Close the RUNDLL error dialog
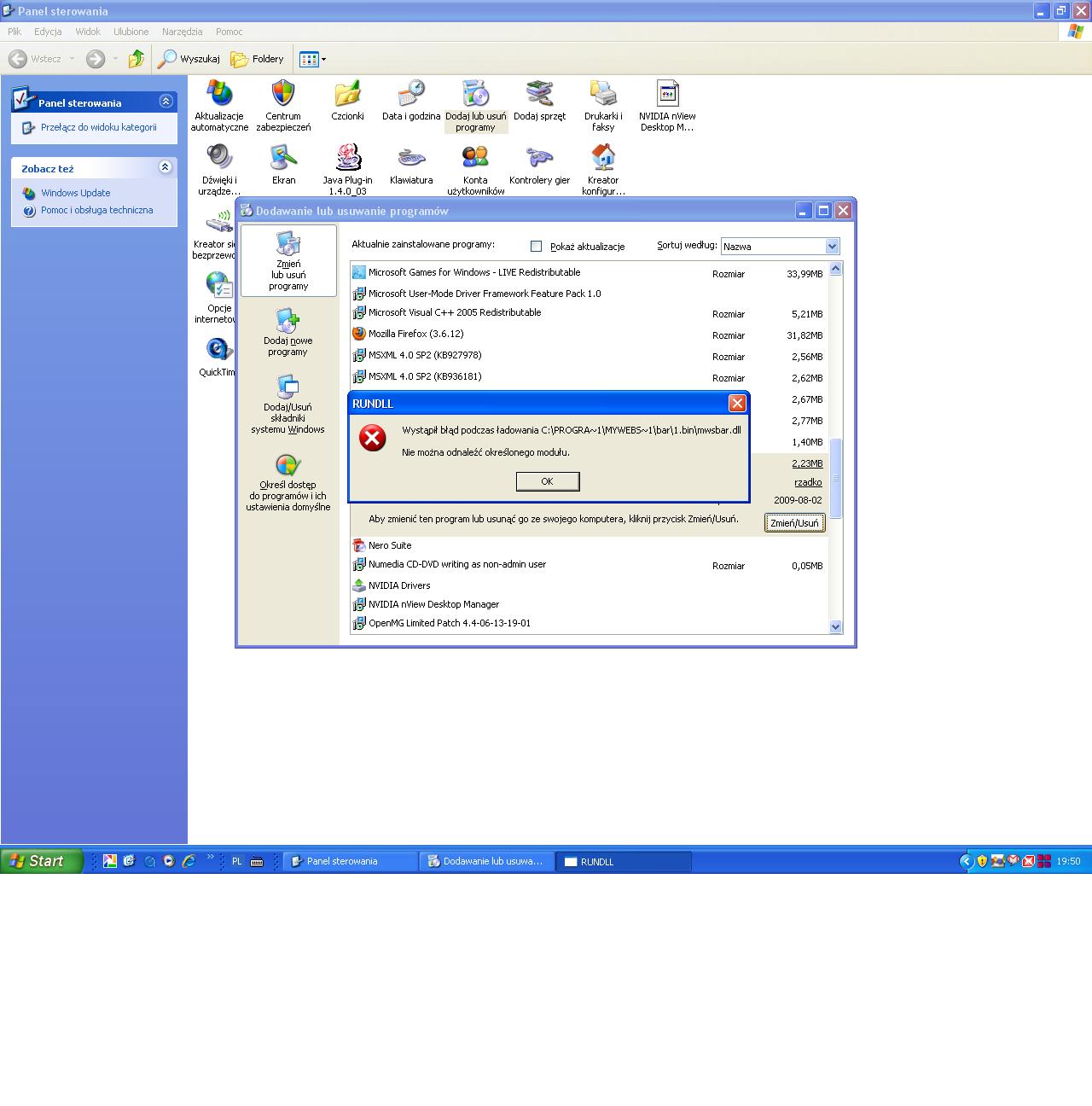 coord(737,404)
